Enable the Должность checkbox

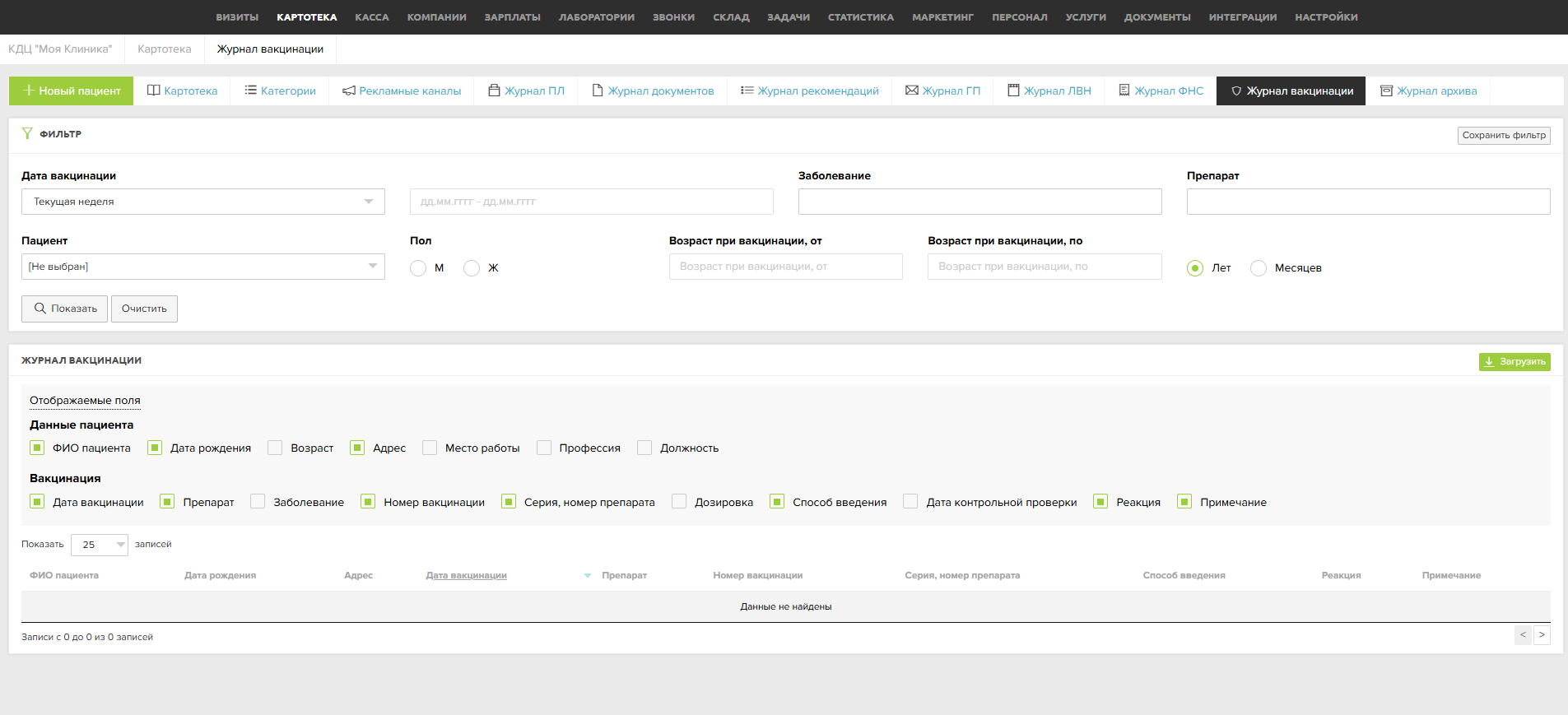(644, 448)
